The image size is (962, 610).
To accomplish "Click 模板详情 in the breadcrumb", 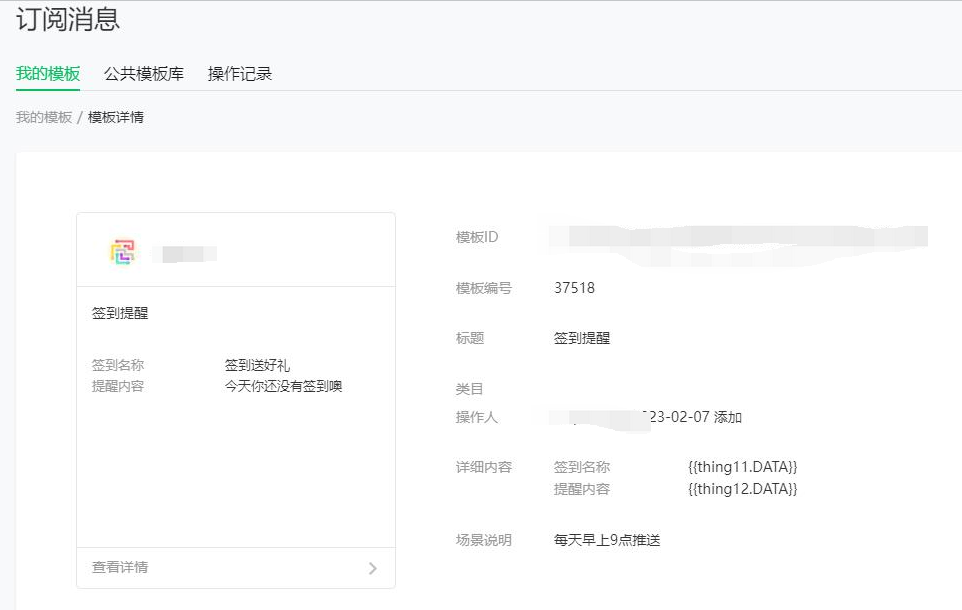I will point(116,117).
